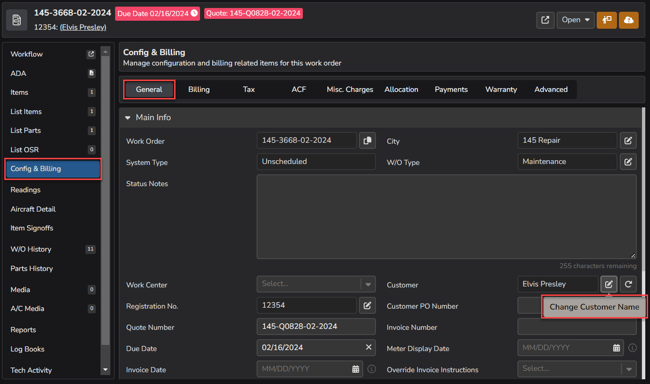The width and height of the screenshot is (650, 384).
Task: Switch to the Payments tab
Action: click(451, 90)
